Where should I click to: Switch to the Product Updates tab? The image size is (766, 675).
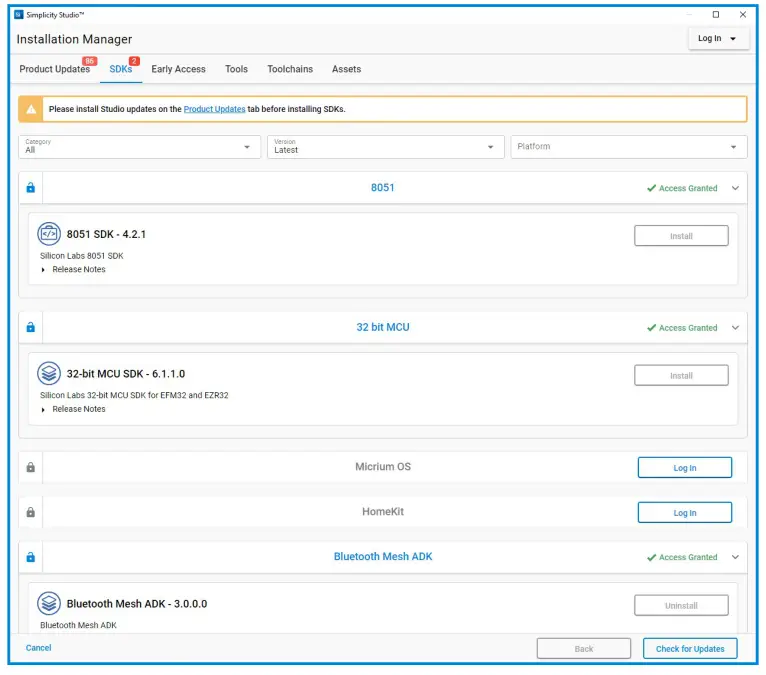click(x=55, y=69)
